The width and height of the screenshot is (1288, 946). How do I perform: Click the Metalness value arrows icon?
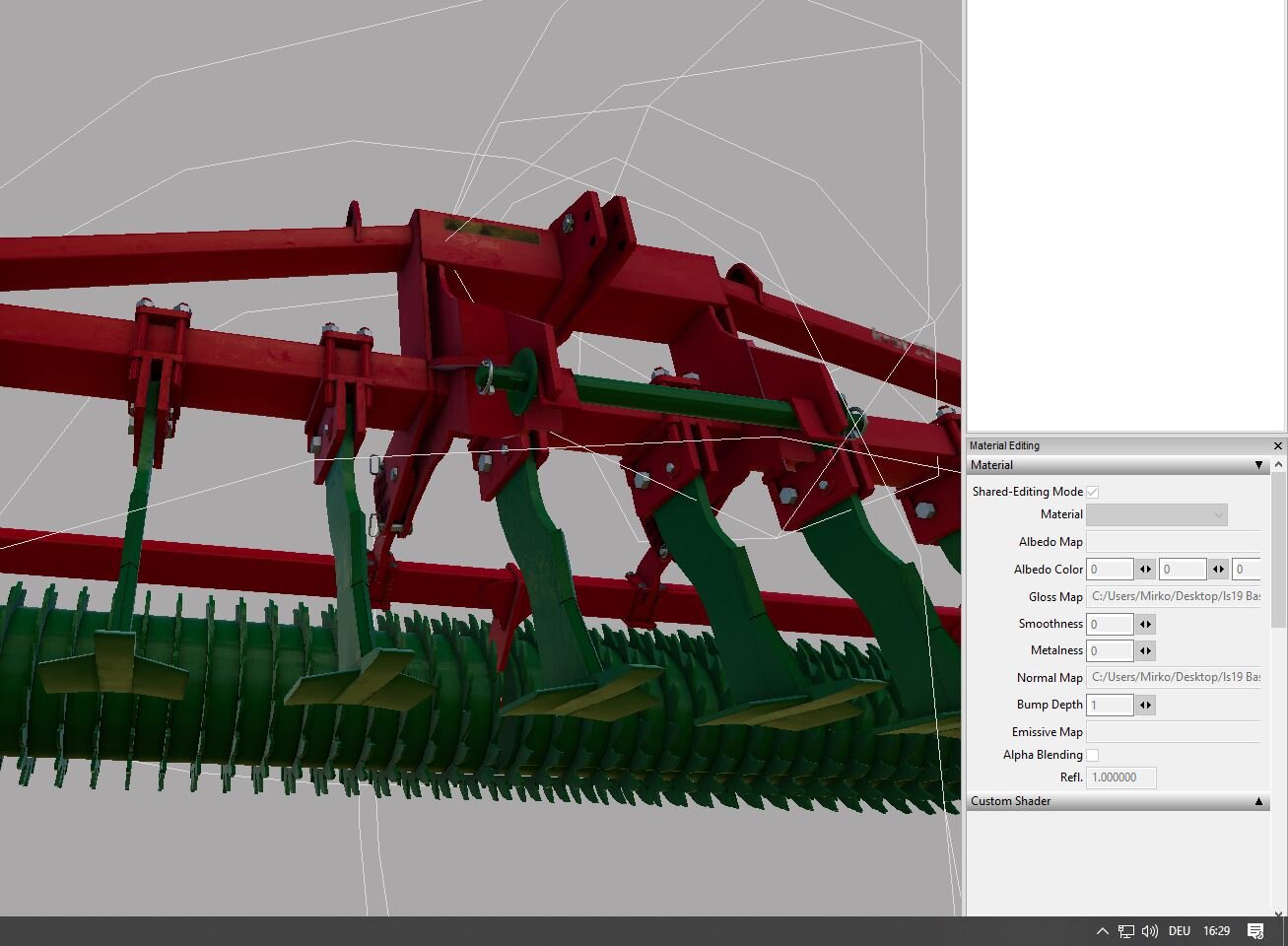pyautogui.click(x=1145, y=650)
